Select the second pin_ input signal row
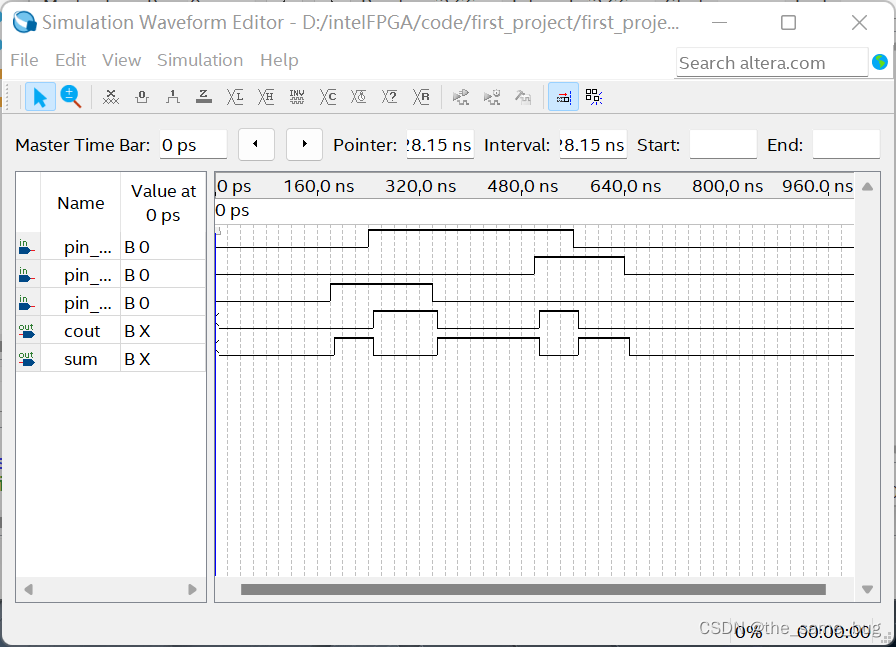Screen dimensions: 896x647 point(111,275)
